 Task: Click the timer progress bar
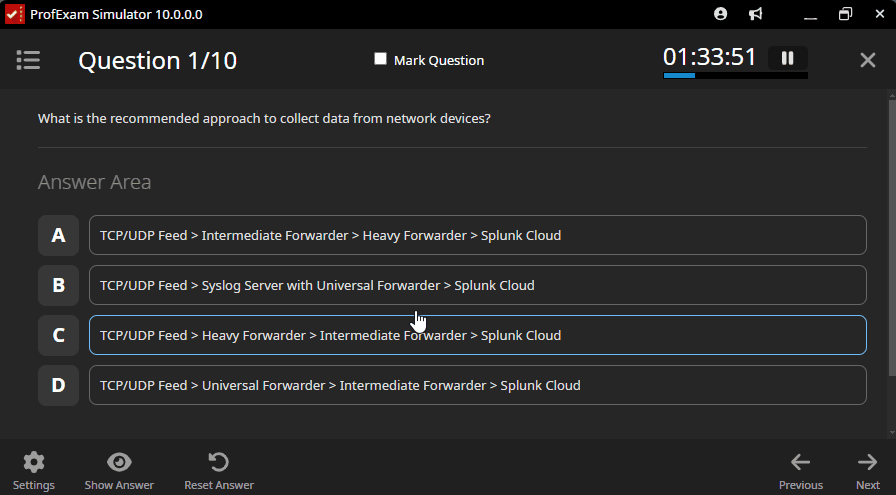click(735, 75)
